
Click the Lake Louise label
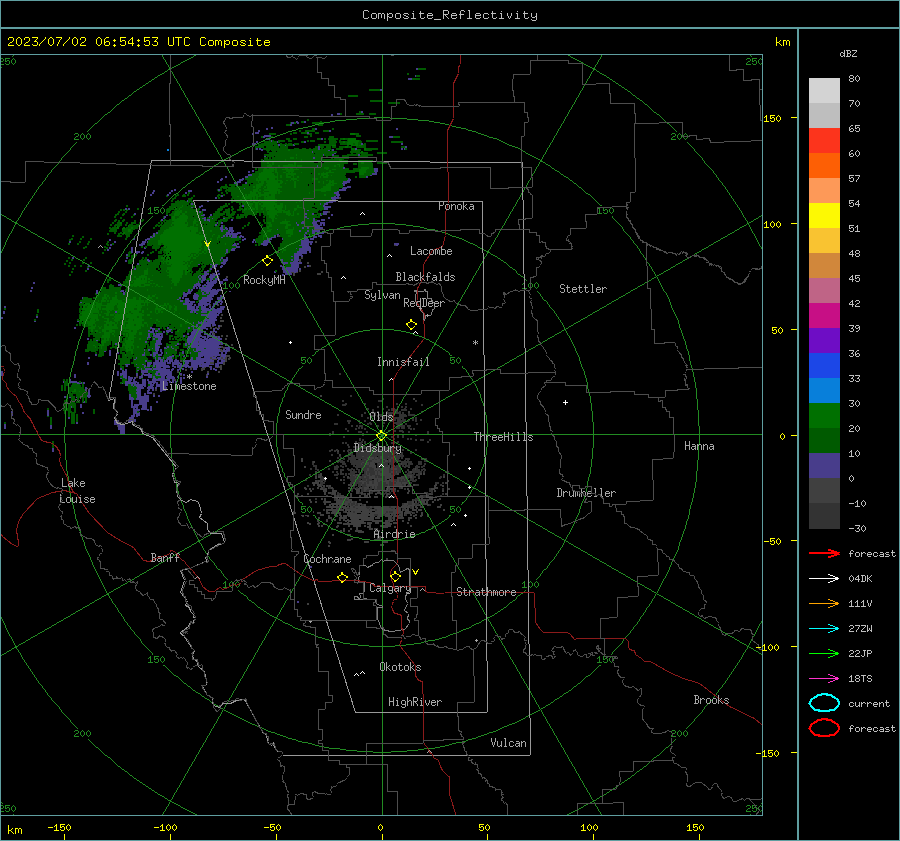coord(77,491)
